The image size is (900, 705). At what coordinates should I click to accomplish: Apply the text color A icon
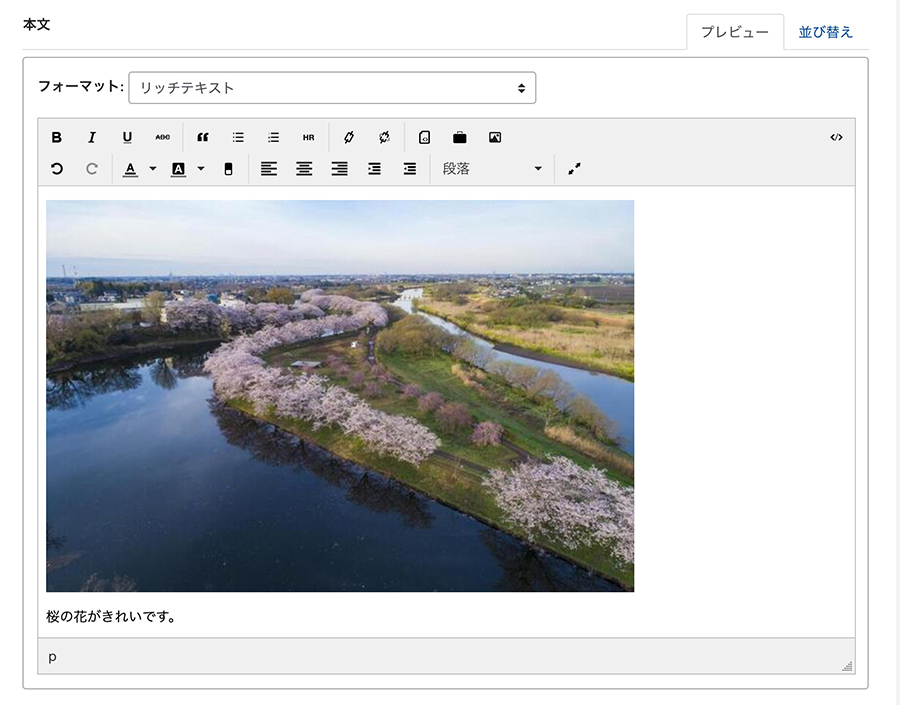(x=131, y=169)
